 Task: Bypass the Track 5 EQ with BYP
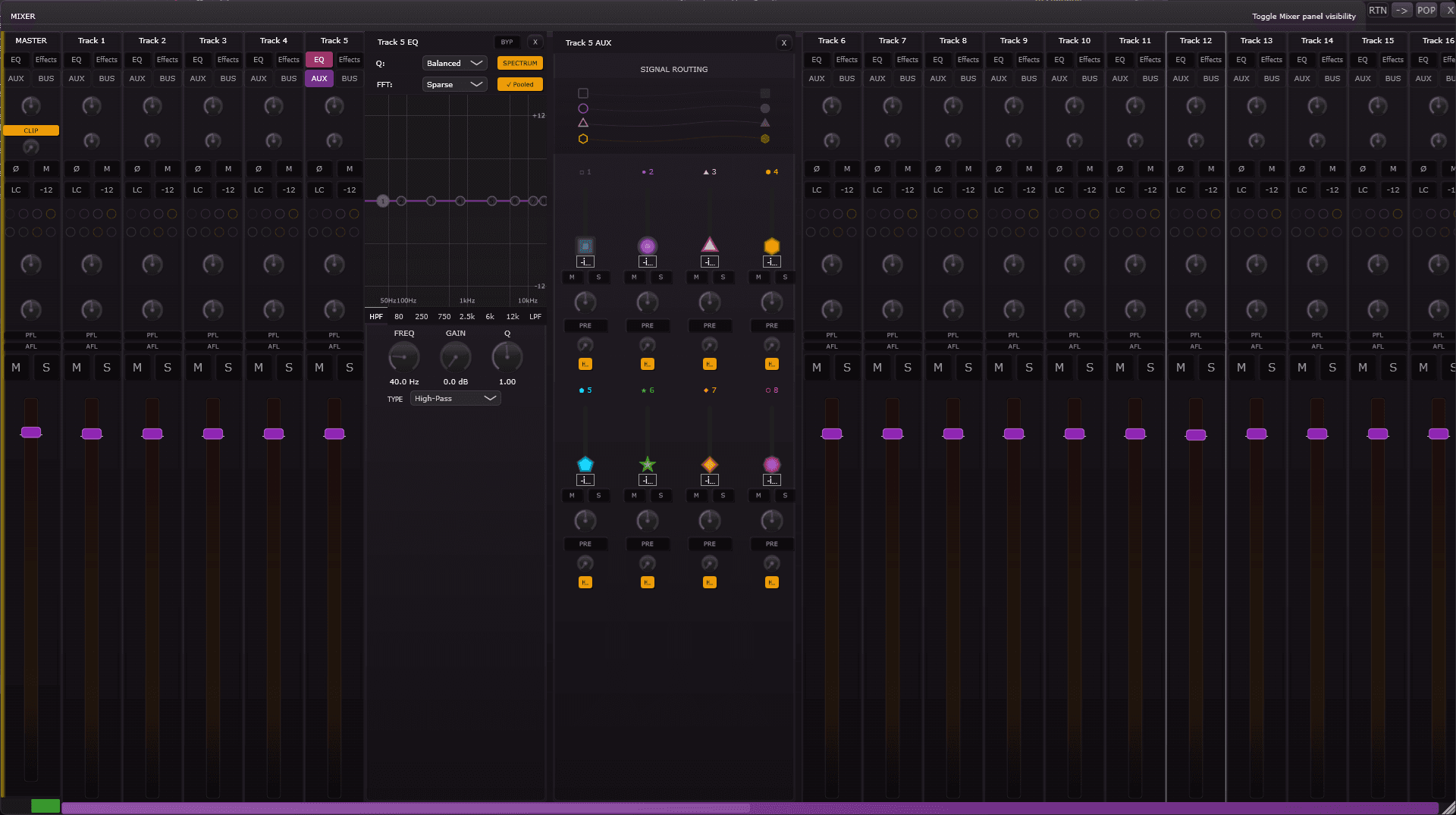(x=507, y=42)
